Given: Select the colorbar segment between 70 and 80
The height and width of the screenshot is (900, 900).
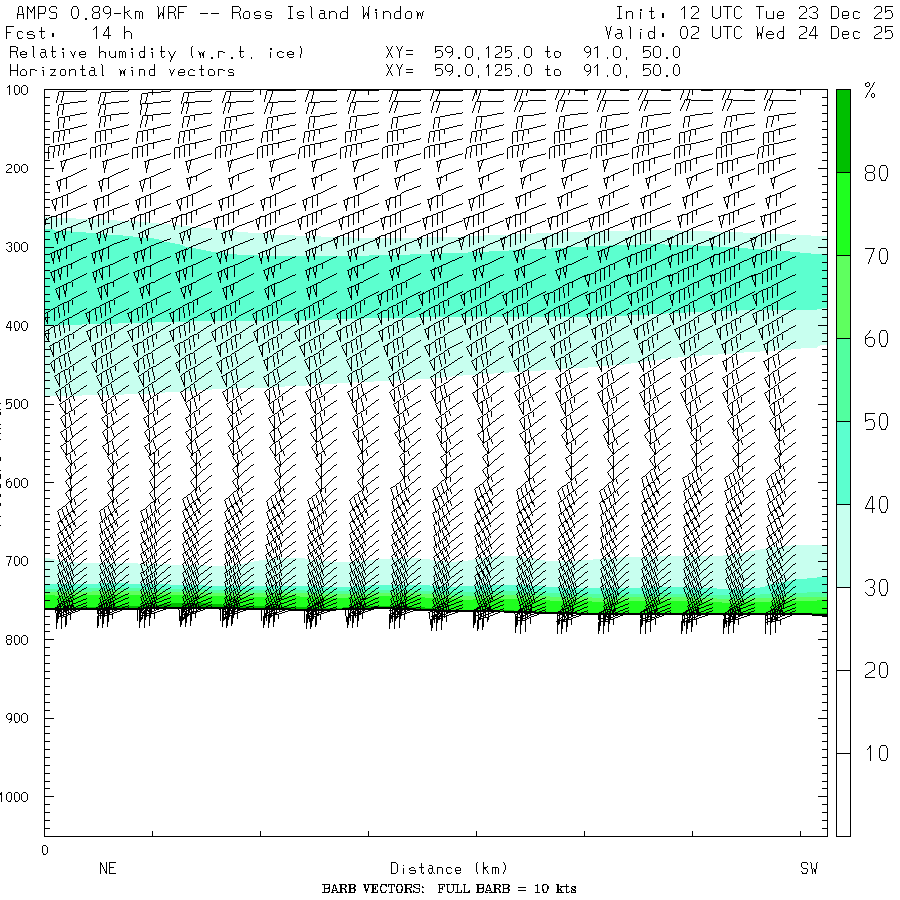Looking at the screenshot, I should click(844, 214).
